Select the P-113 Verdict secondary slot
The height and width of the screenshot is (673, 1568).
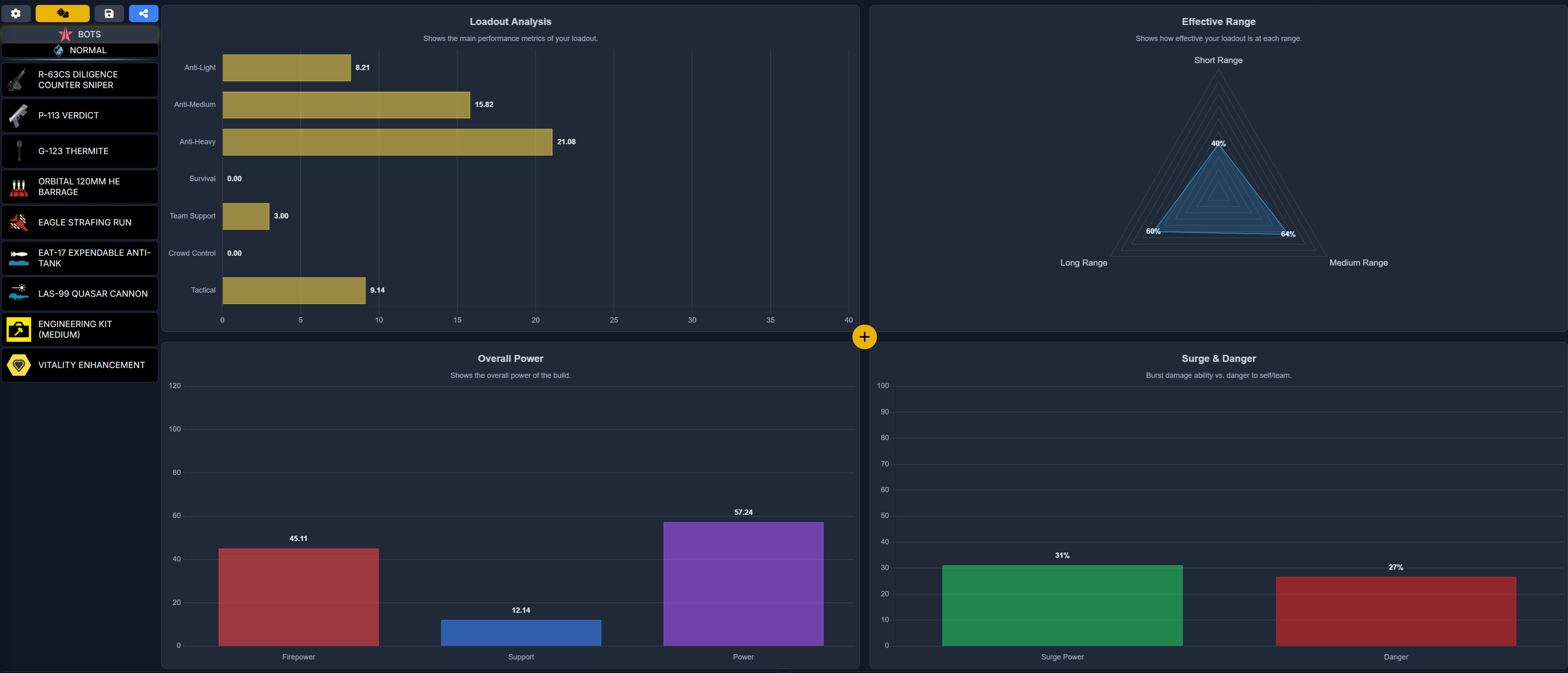coord(80,115)
